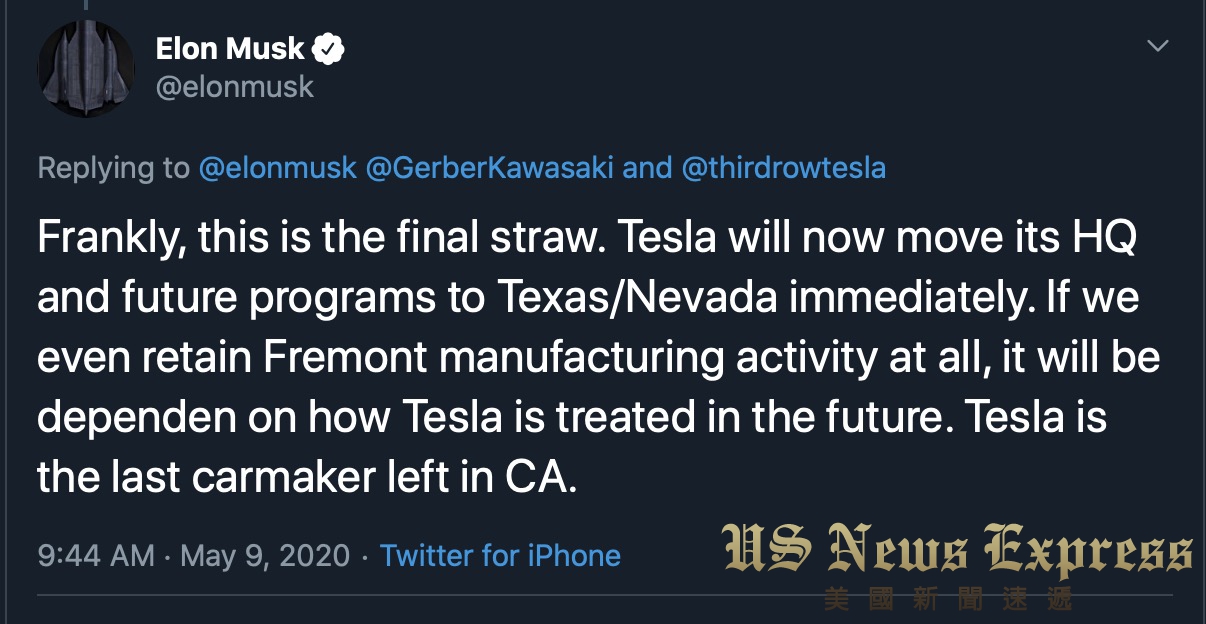1206x624 pixels.
Task: Open the @thirdrowtesla mentioned profile
Action: coord(783,167)
